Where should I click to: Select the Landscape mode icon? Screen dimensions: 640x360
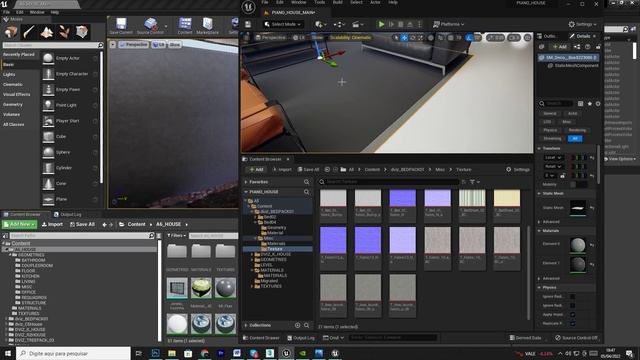point(47,31)
